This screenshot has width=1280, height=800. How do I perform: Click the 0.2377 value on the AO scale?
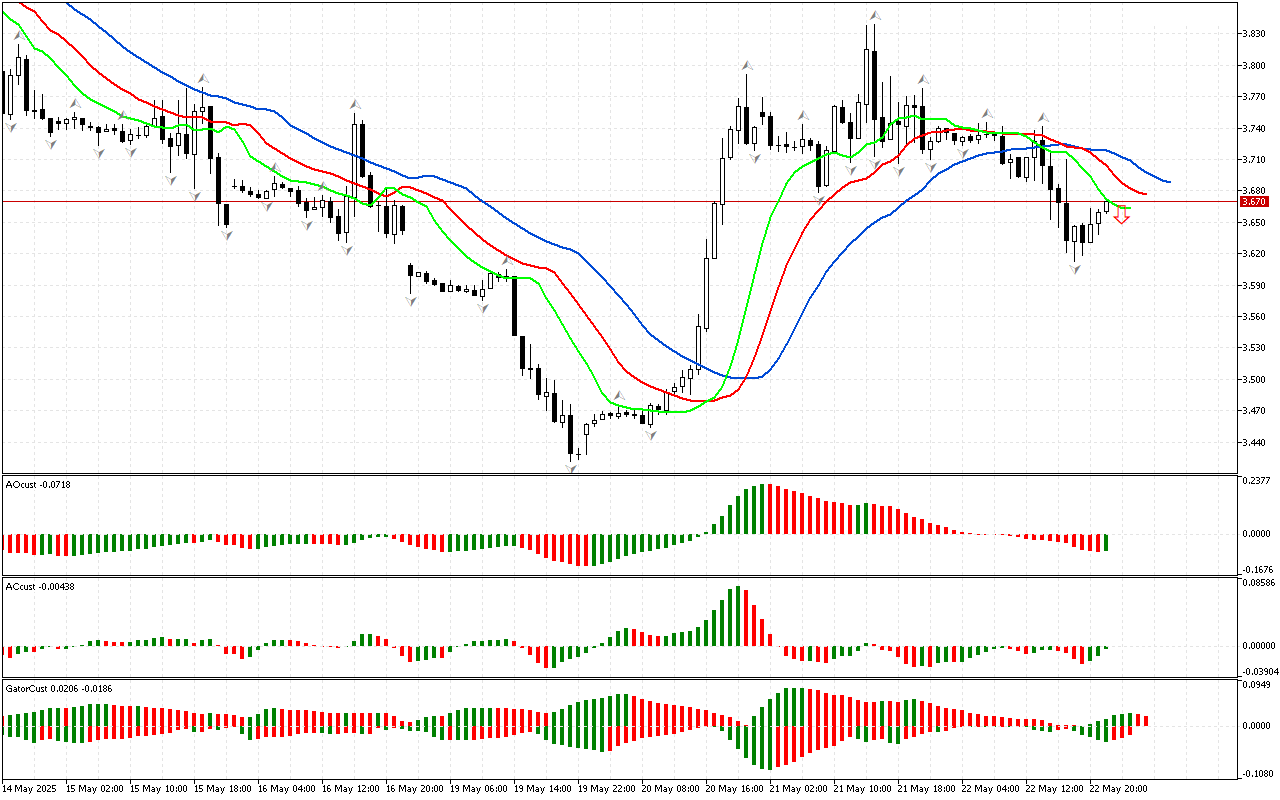(x=1255, y=480)
